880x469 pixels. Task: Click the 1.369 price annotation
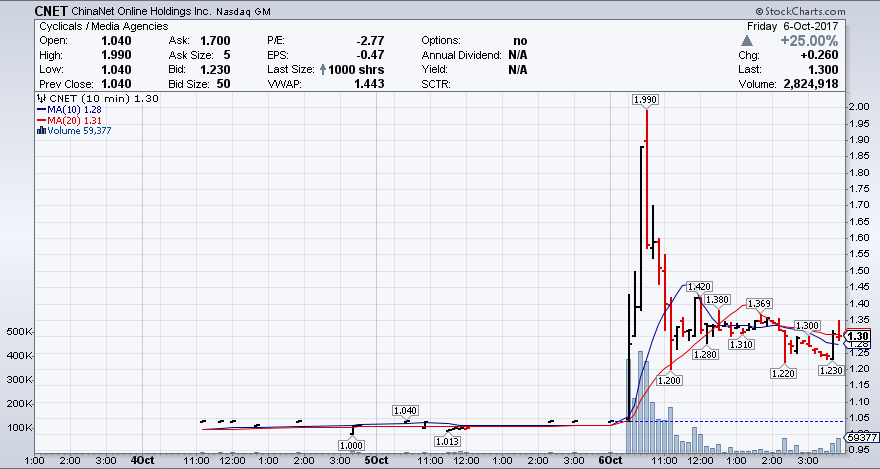pyautogui.click(x=759, y=303)
